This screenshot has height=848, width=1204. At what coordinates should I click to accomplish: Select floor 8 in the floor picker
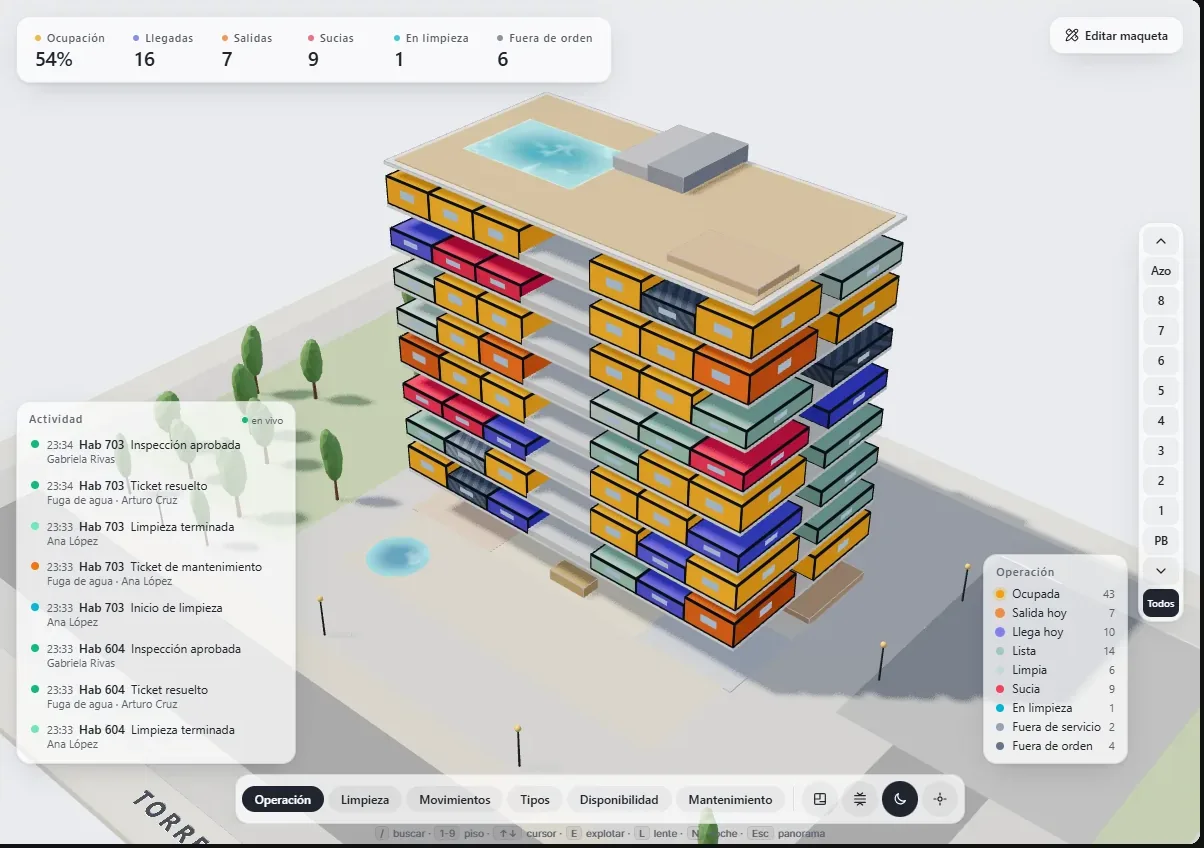(x=1161, y=301)
